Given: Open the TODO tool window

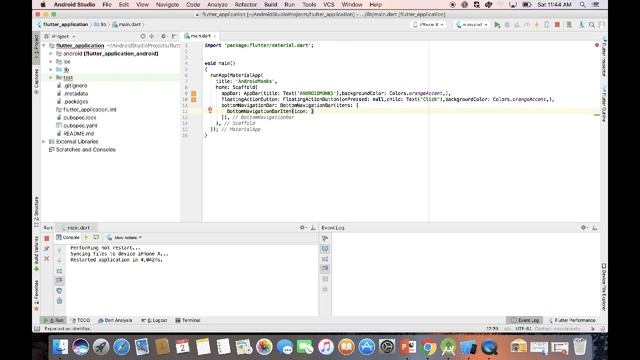Looking at the screenshot, I should (x=81, y=320).
